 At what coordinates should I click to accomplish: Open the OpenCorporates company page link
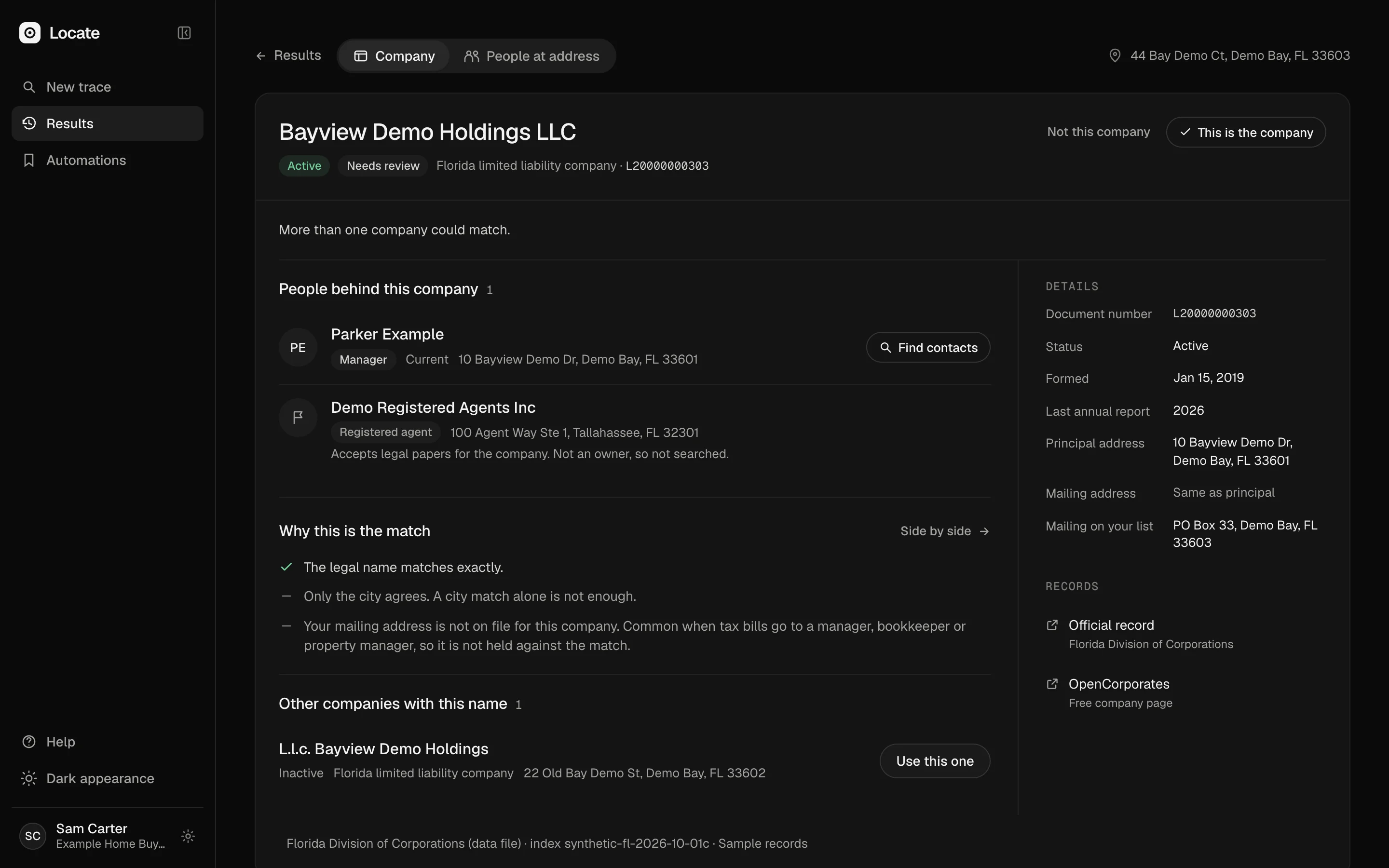click(x=1118, y=684)
